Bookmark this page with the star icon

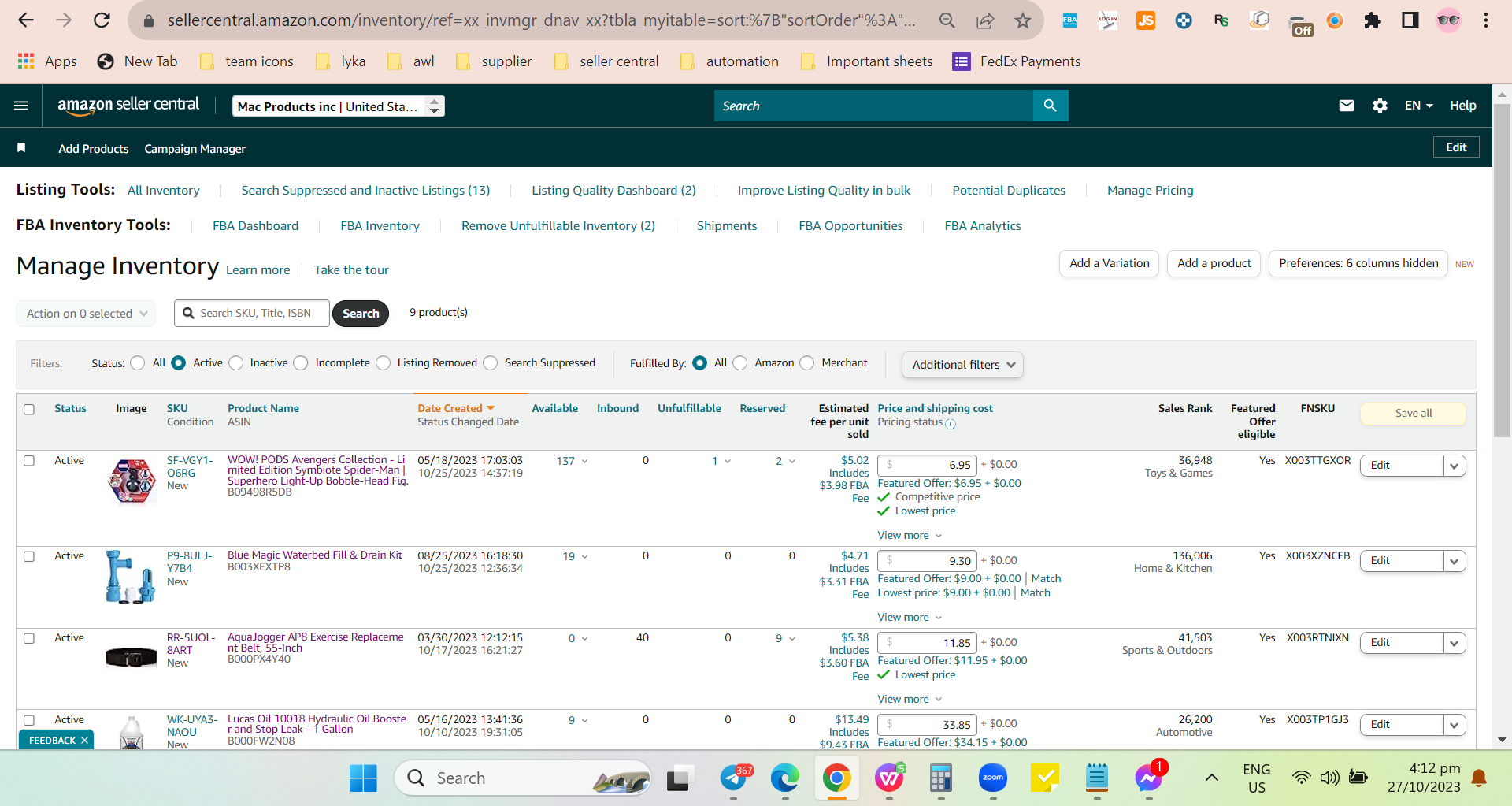(1023, 20)
